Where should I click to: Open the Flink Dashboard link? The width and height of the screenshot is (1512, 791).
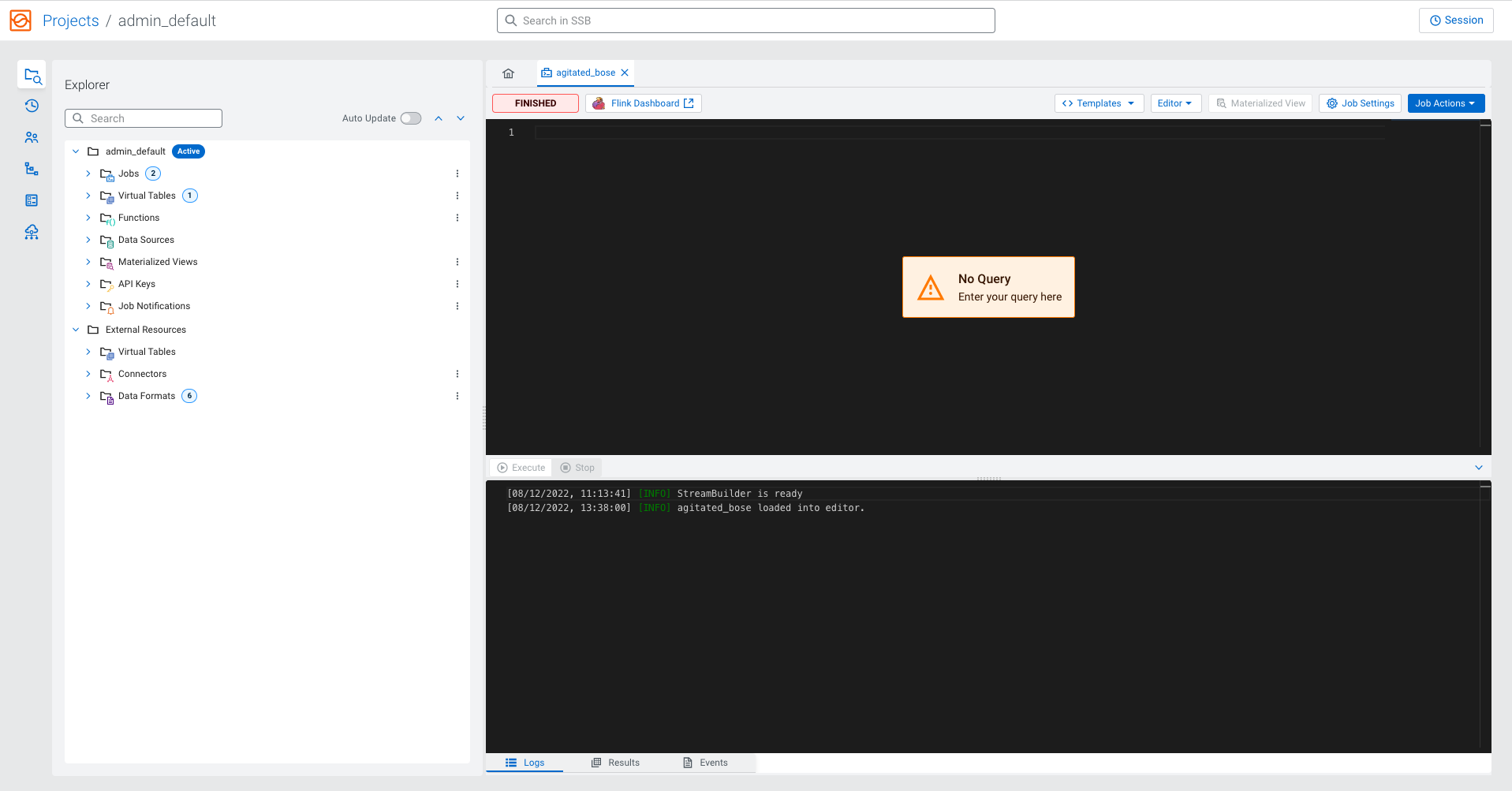[644, 103]
